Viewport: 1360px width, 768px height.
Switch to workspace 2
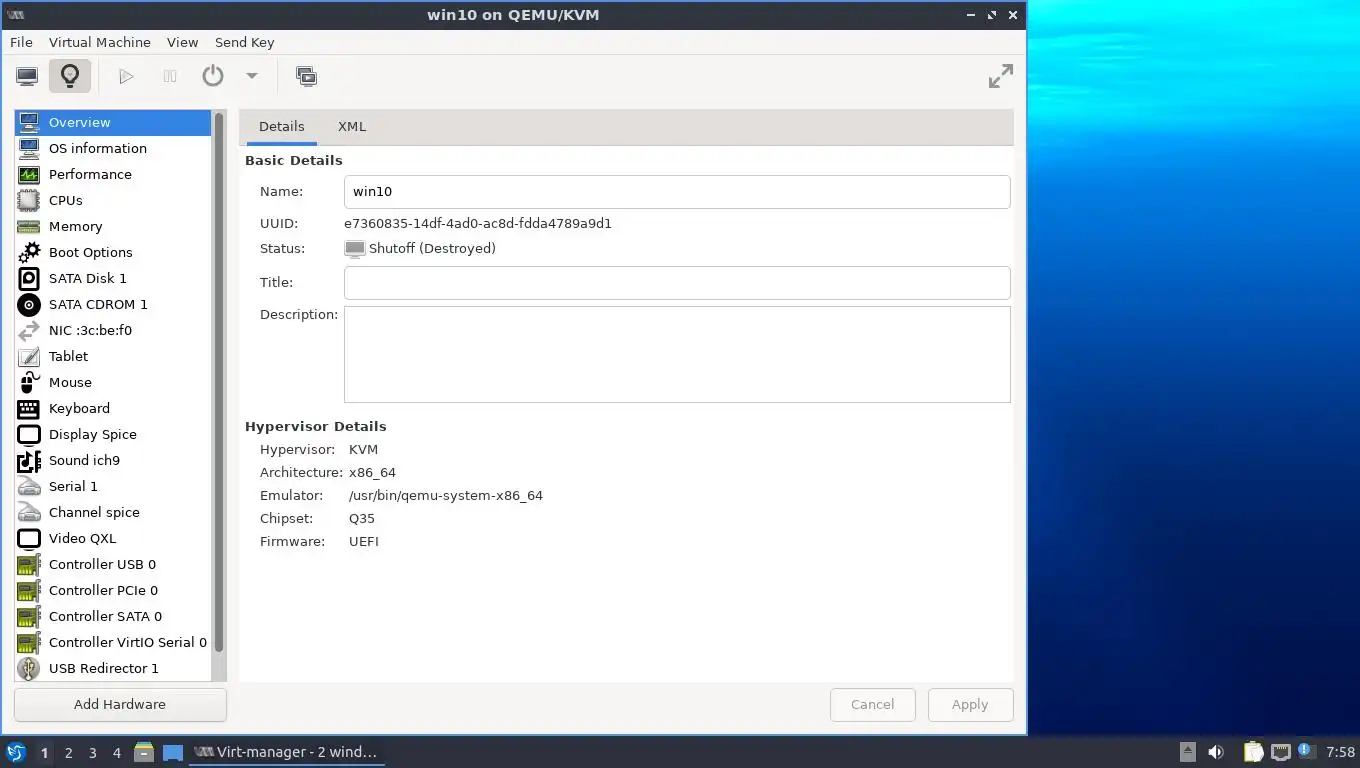(68, 753)
